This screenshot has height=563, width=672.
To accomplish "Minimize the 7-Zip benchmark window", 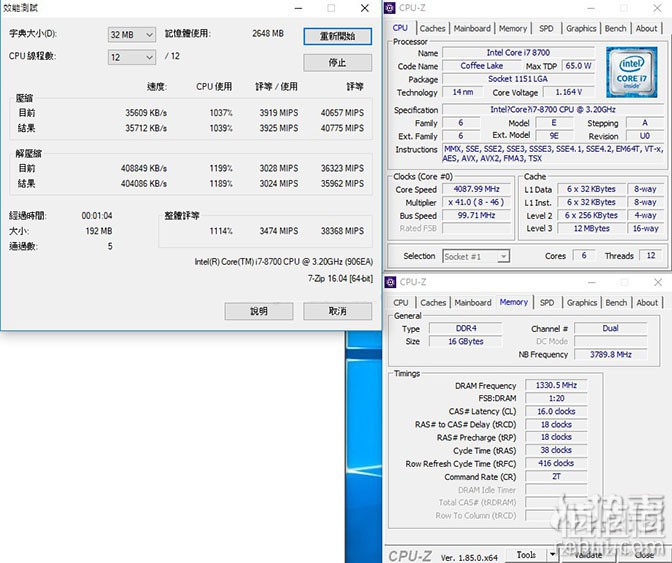I will (299, 8).
